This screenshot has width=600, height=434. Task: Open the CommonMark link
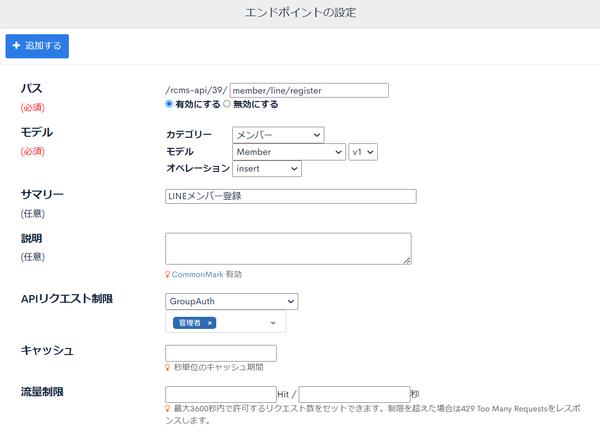point(197,274)
